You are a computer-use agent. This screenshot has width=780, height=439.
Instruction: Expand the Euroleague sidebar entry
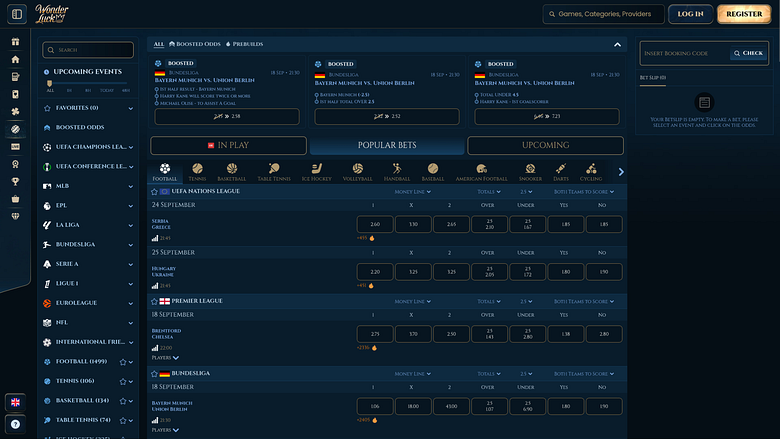130,303
